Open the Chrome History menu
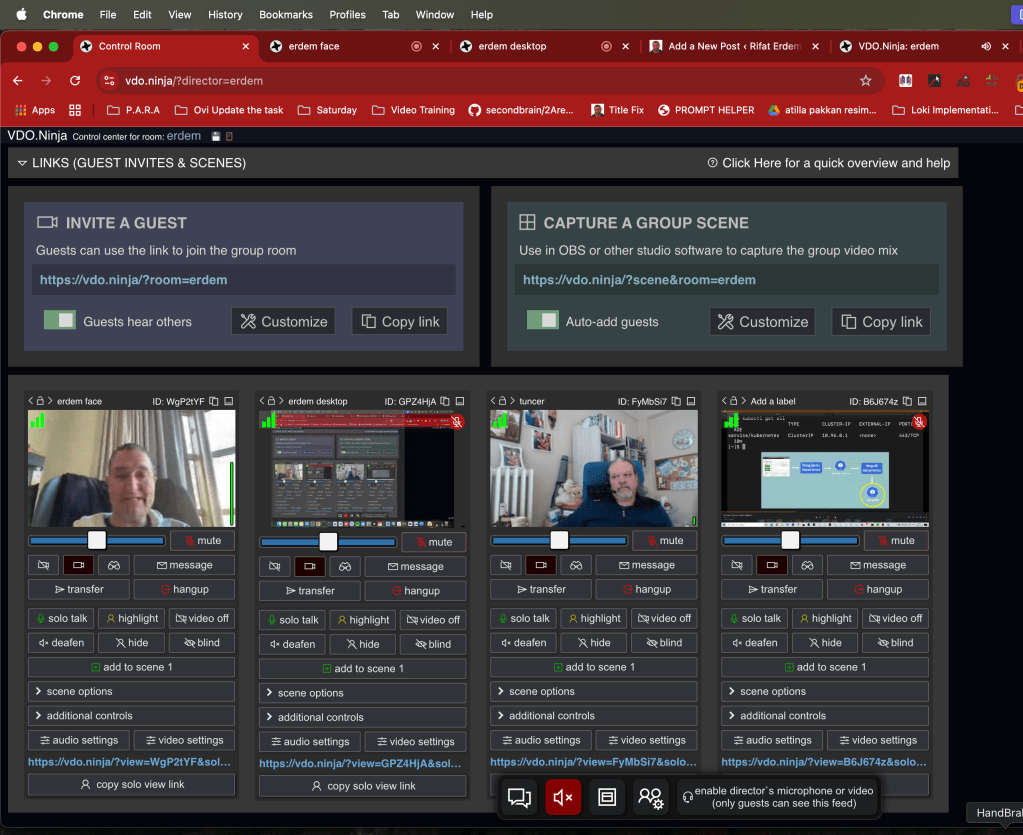This screenshot has height=835, width=1023. pos(225,14)
